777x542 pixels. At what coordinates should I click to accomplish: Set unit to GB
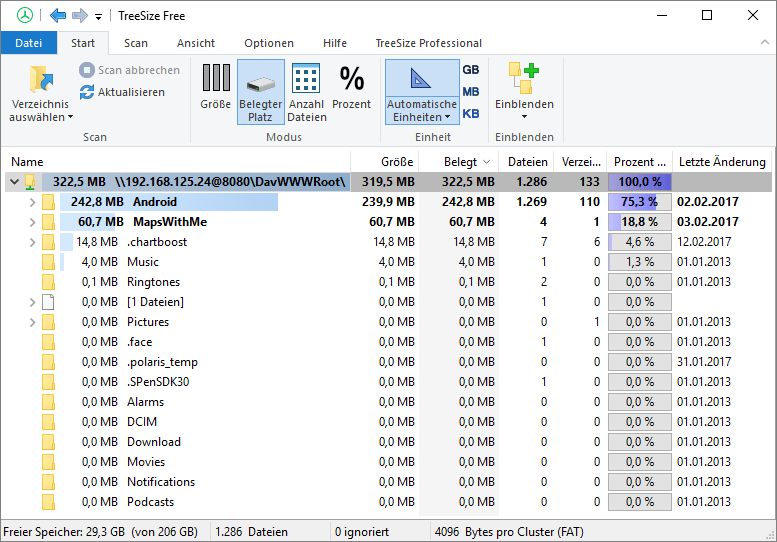click(471, 70)
